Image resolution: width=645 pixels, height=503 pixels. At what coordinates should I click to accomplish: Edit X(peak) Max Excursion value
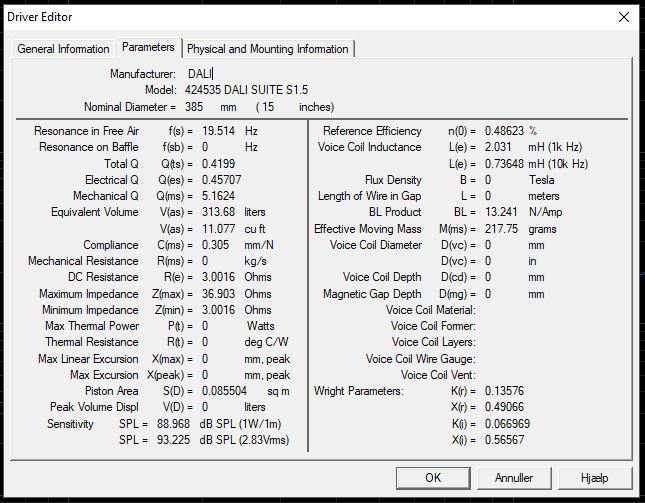[x=205, y=375]
